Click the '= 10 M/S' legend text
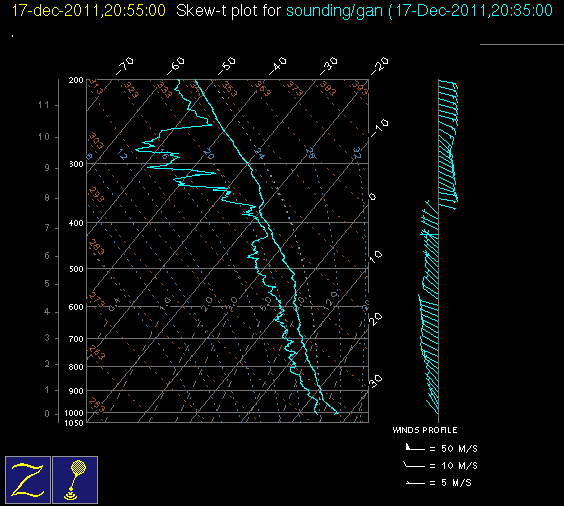The height and width of the screenshot is (506, 564). pos(454,466)
